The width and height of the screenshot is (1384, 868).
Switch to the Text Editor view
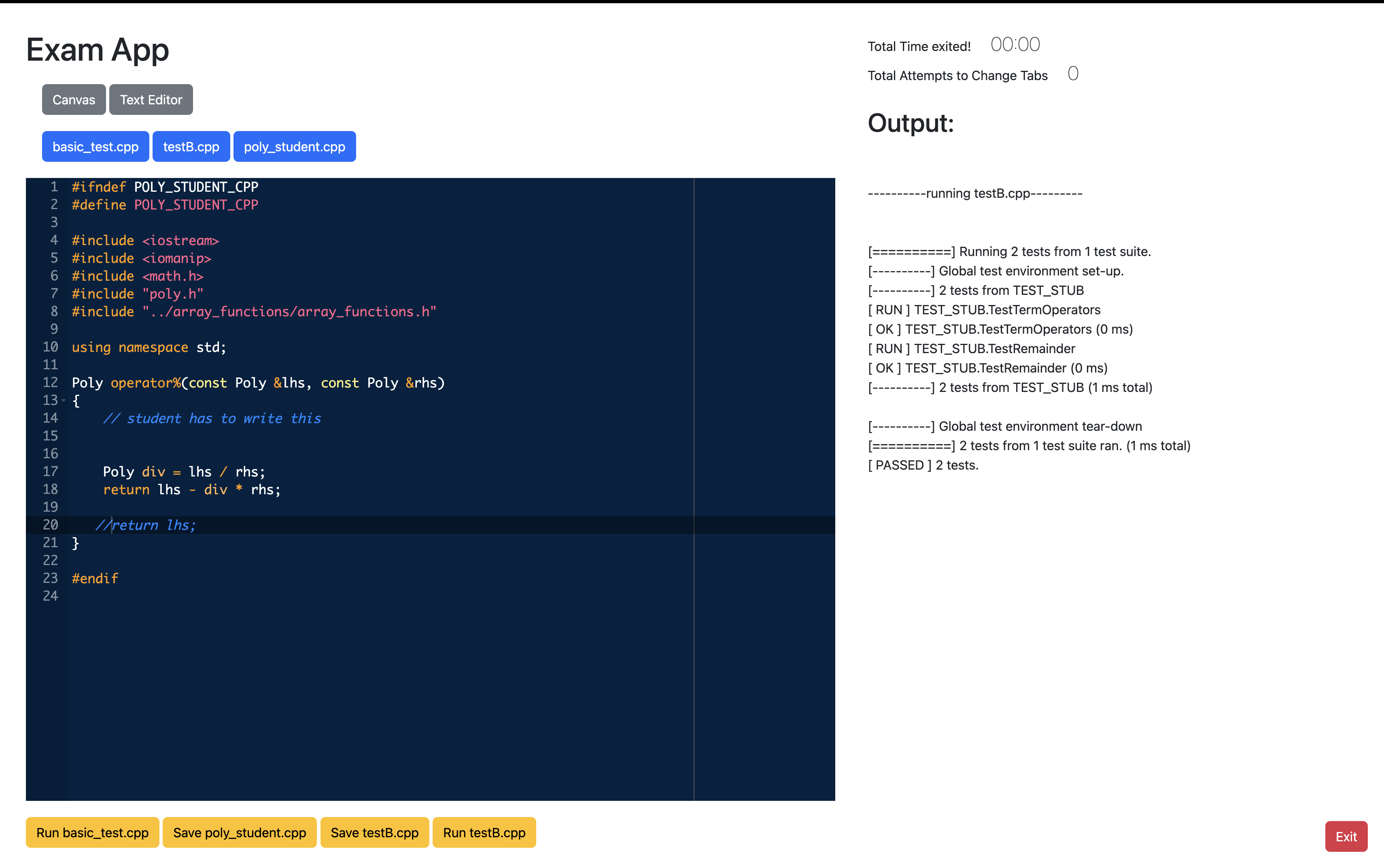click(x=151, y=100)
